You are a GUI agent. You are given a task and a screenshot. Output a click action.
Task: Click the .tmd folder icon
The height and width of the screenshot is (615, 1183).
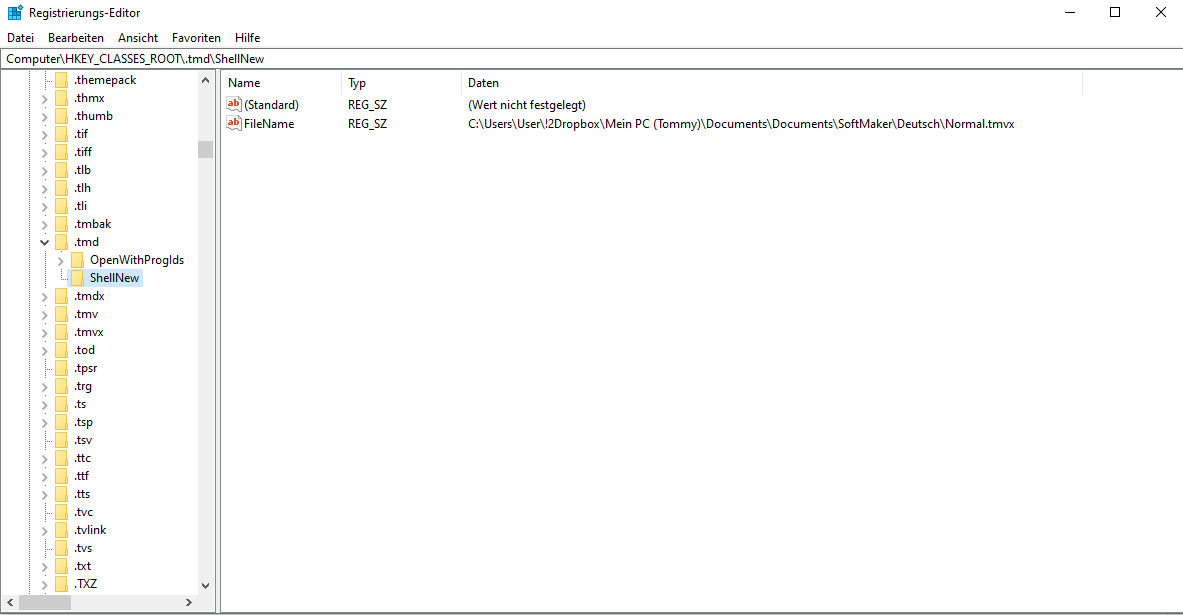point(61,242)
